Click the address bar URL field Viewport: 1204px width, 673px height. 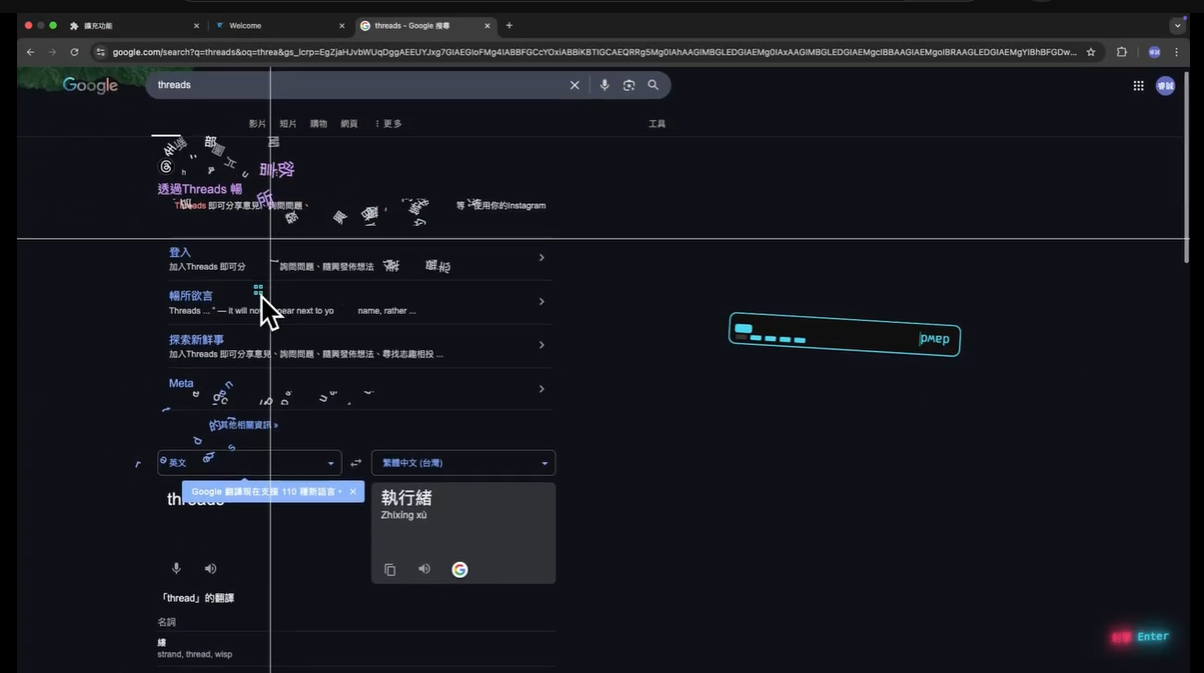(594, 52)
